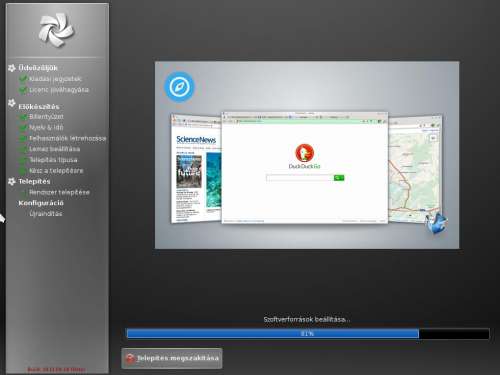
Task: Select the Telepítés section heading
Action: tap(34, 181)
